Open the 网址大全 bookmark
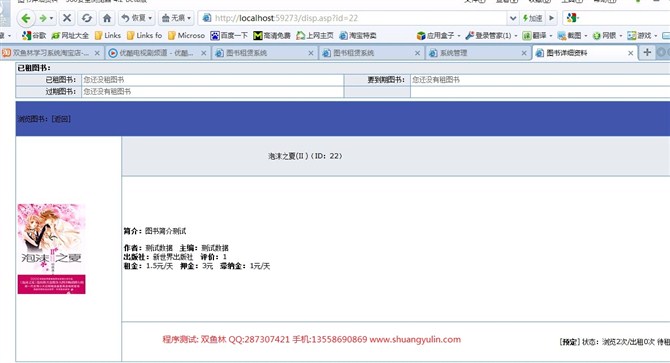The height and width of the screenshot is (363, 670). [x=70, y=36]
